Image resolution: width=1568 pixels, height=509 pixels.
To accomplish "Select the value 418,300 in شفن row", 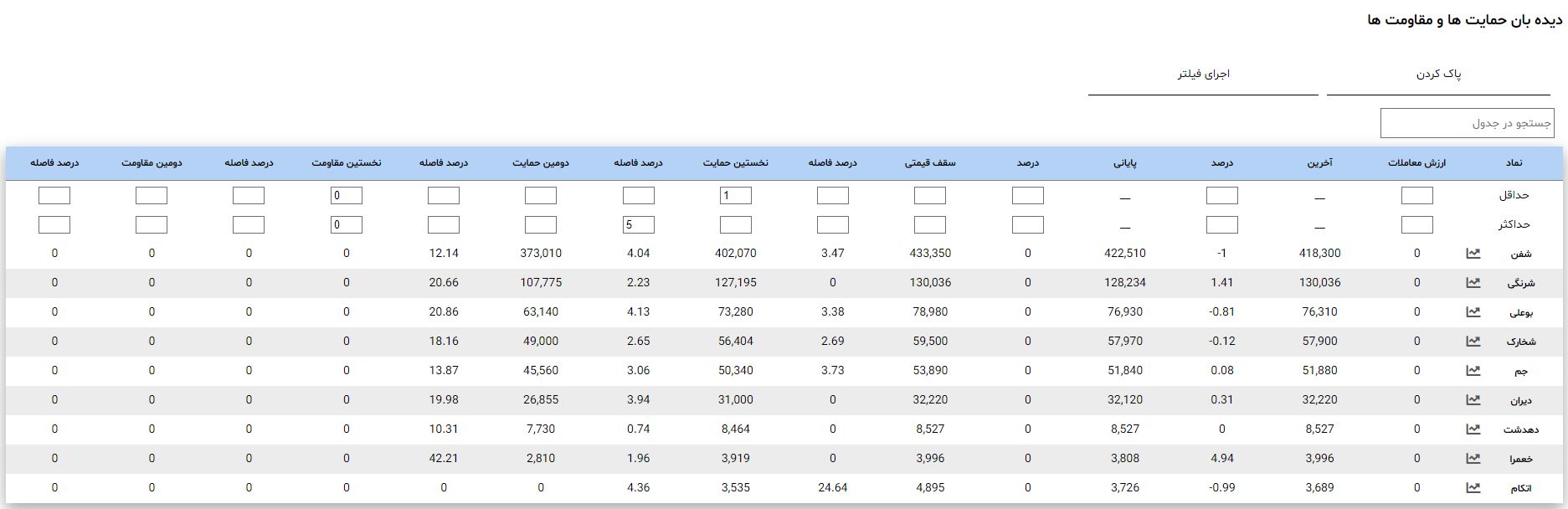I will pyautogui.click(x=1320, y=253).
